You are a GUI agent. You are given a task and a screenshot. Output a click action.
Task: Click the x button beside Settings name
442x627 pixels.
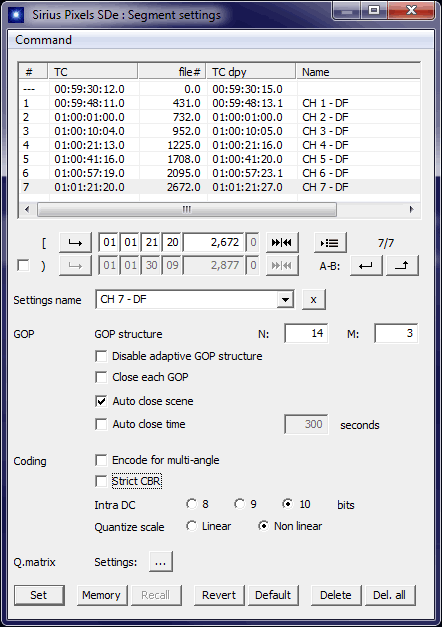(314, 300)
